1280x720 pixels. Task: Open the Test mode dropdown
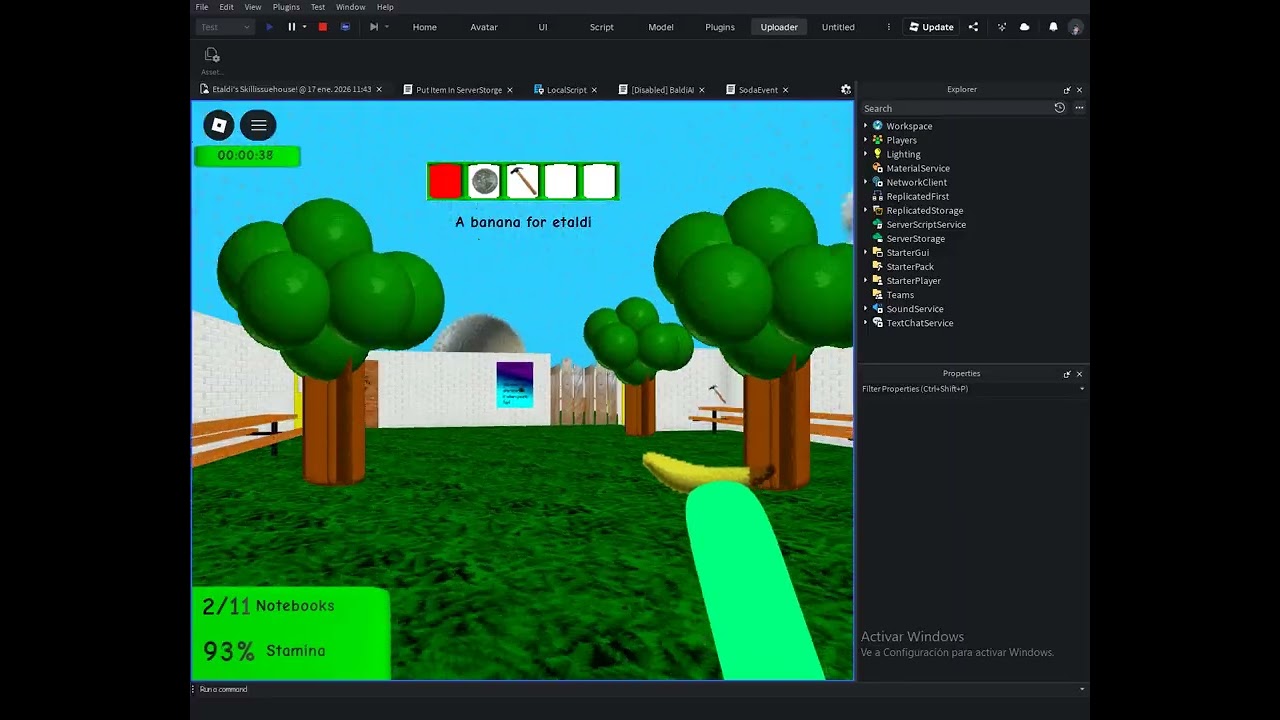point(224,27)
